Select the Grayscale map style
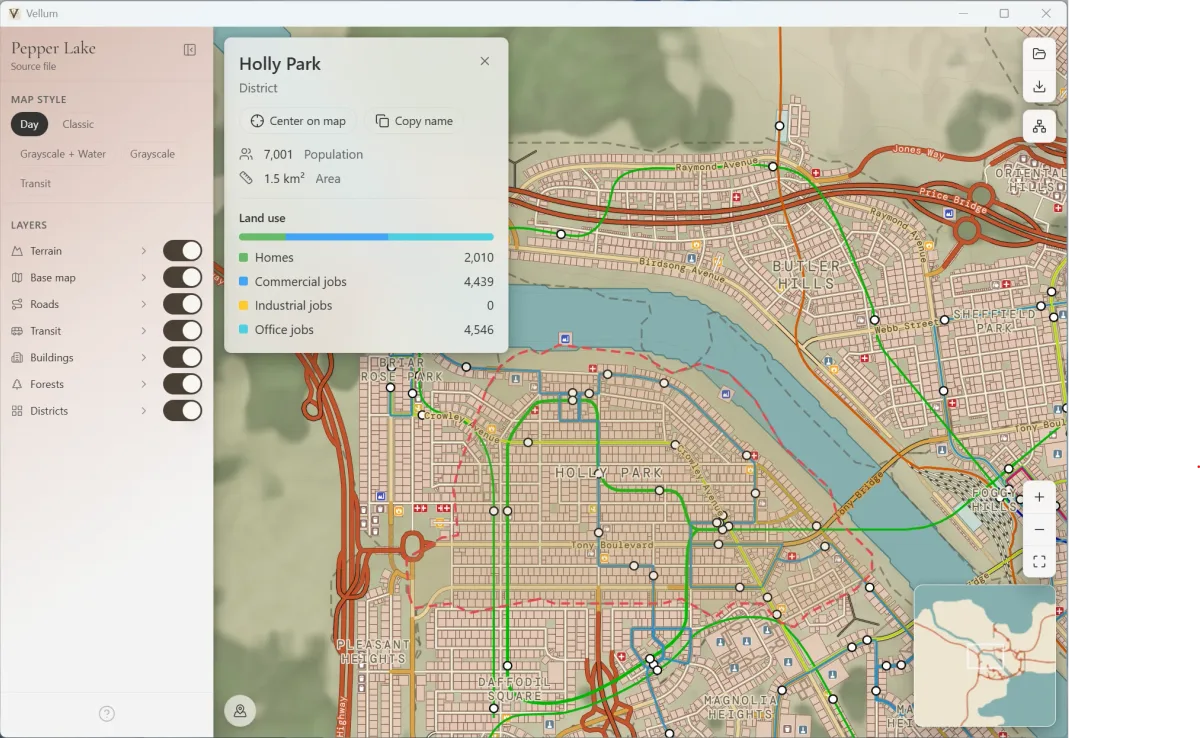Image resolution: width=1200 pixels, height=738 pixels. [152, 154]
